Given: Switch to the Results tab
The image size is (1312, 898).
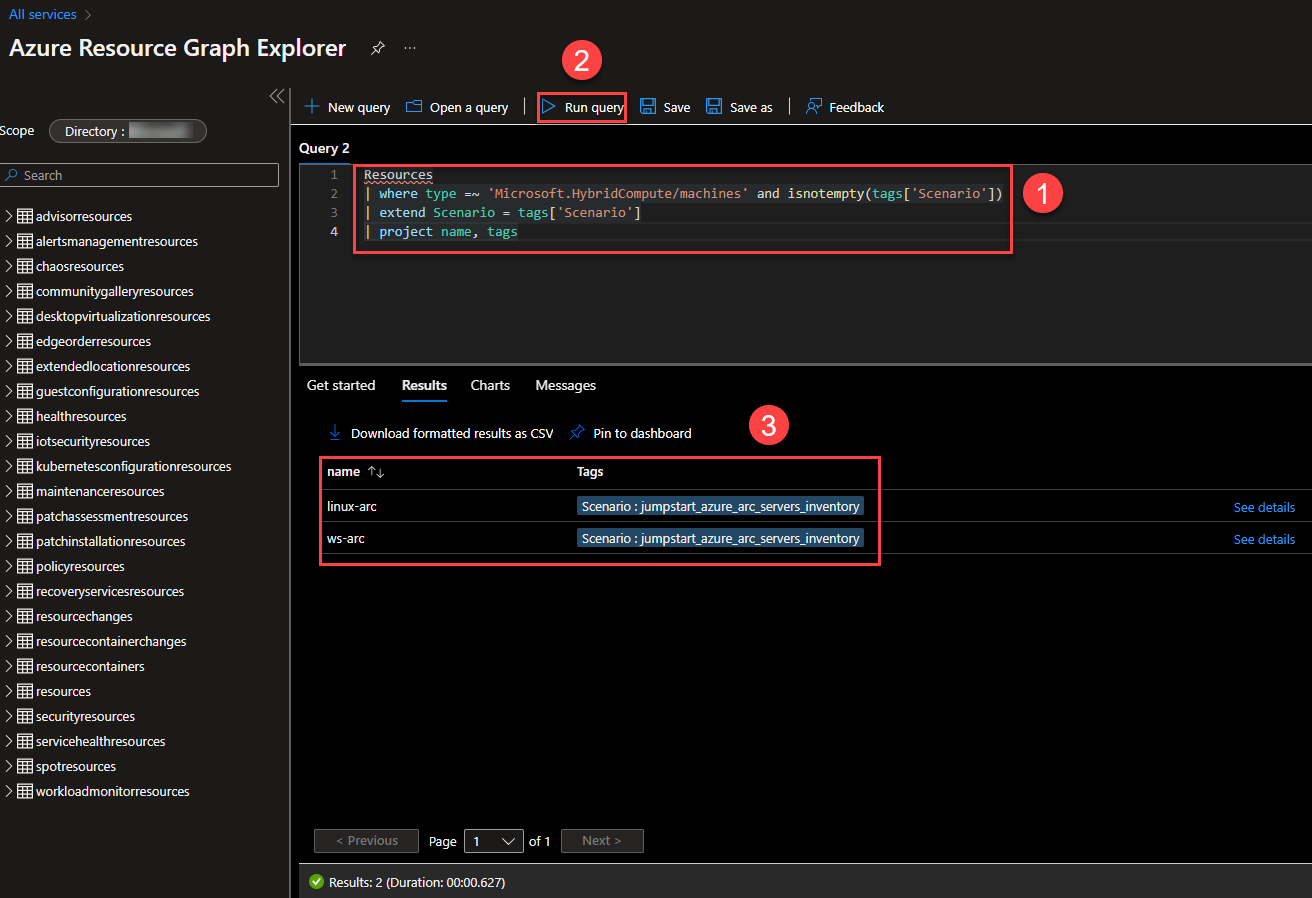Looking at the screenshot, I should 424,385.
